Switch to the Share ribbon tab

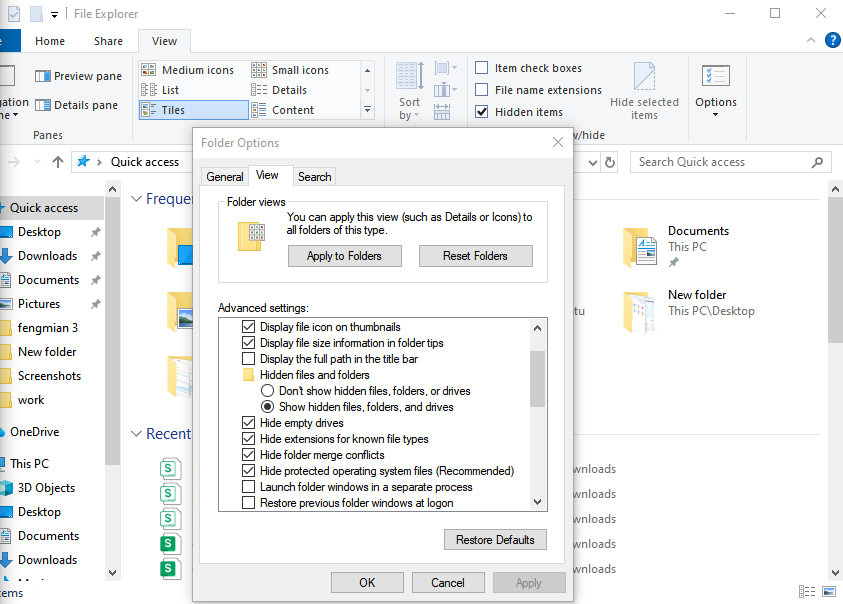(107, 40)
